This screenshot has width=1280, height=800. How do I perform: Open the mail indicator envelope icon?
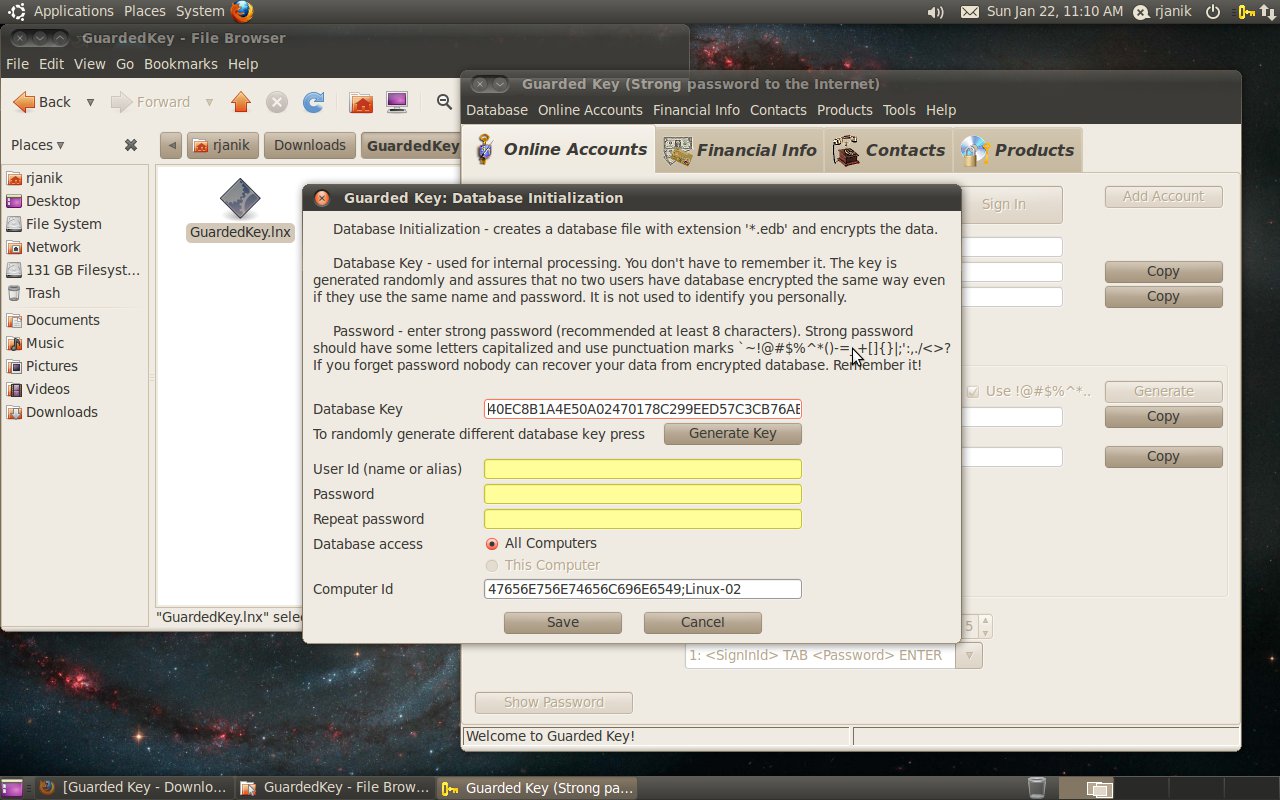pos(969,12)
